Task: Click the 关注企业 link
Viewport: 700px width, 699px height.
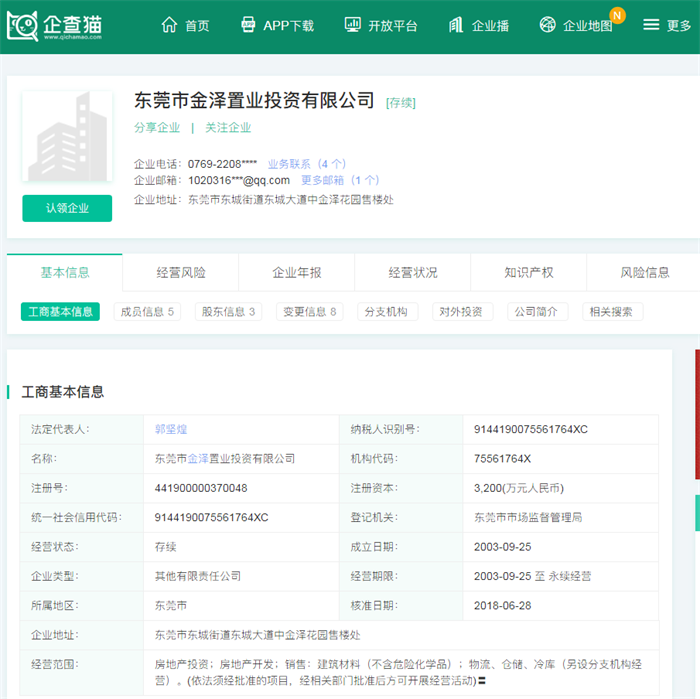Action: click(228, 128)
